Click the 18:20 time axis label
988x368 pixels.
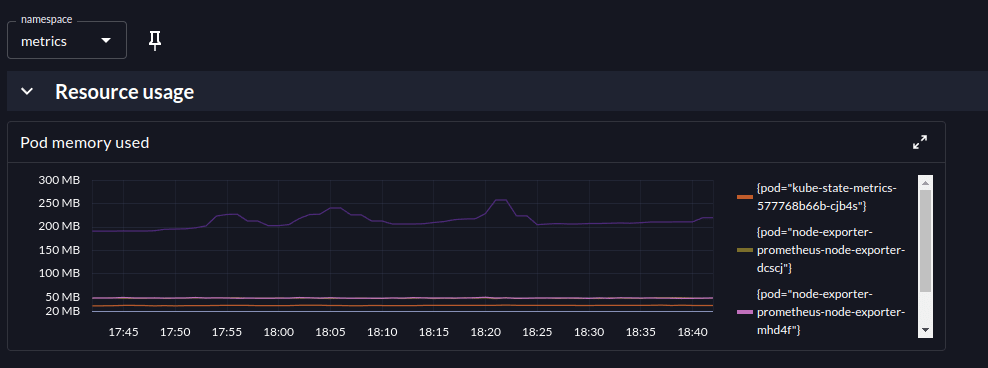(485, 331)
